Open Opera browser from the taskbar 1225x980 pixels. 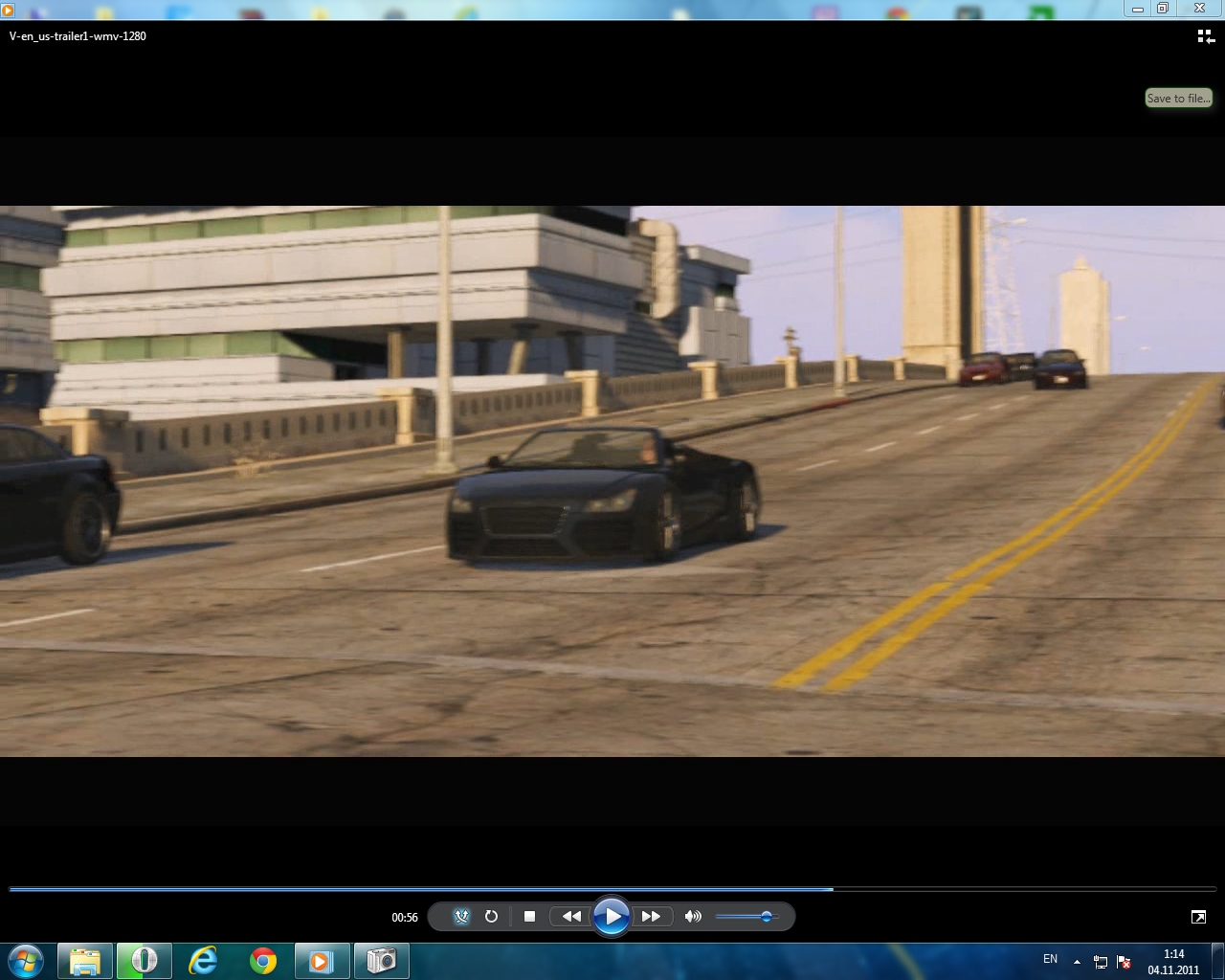[145, 961]
